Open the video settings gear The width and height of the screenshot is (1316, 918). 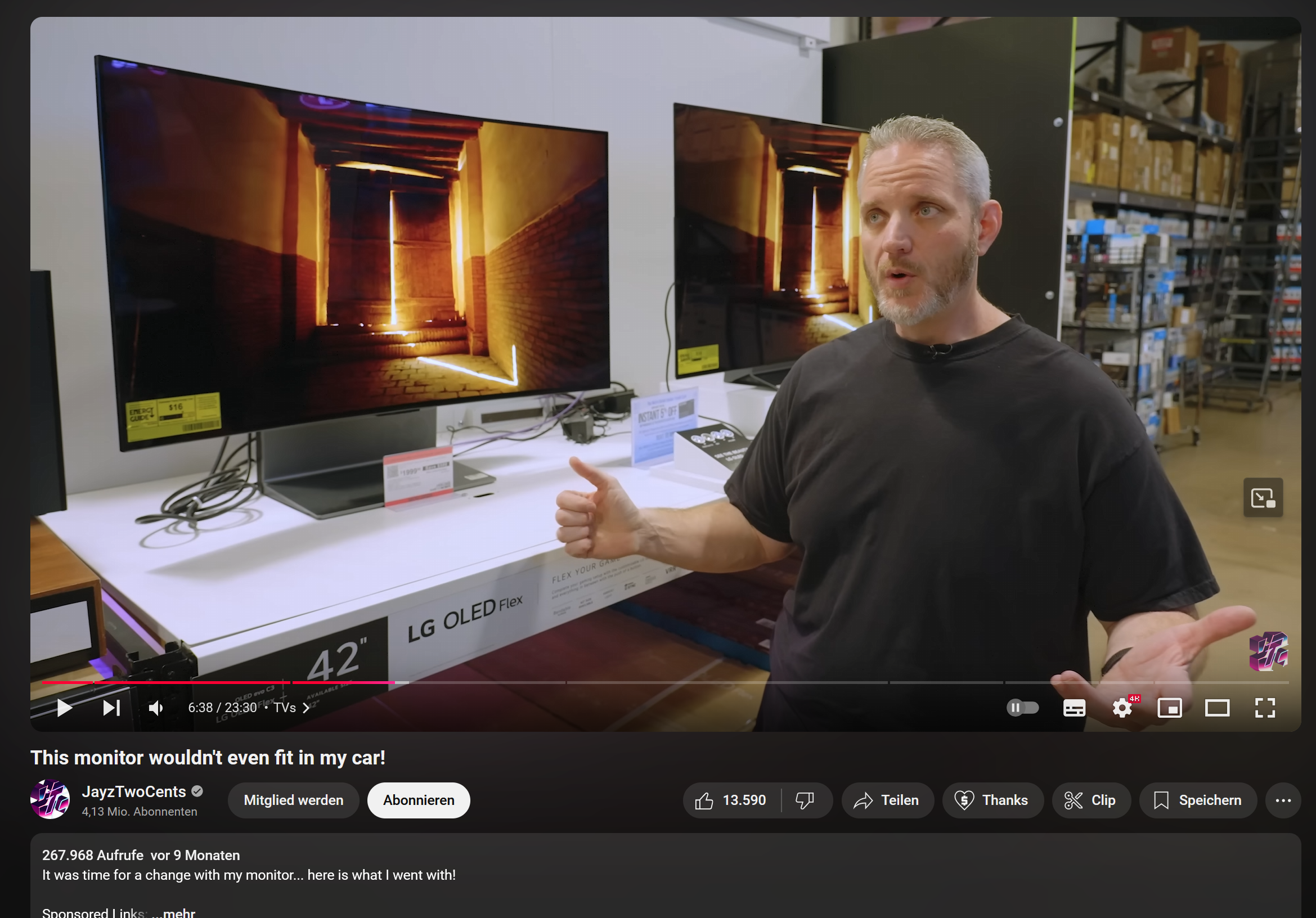(1122, 708)
